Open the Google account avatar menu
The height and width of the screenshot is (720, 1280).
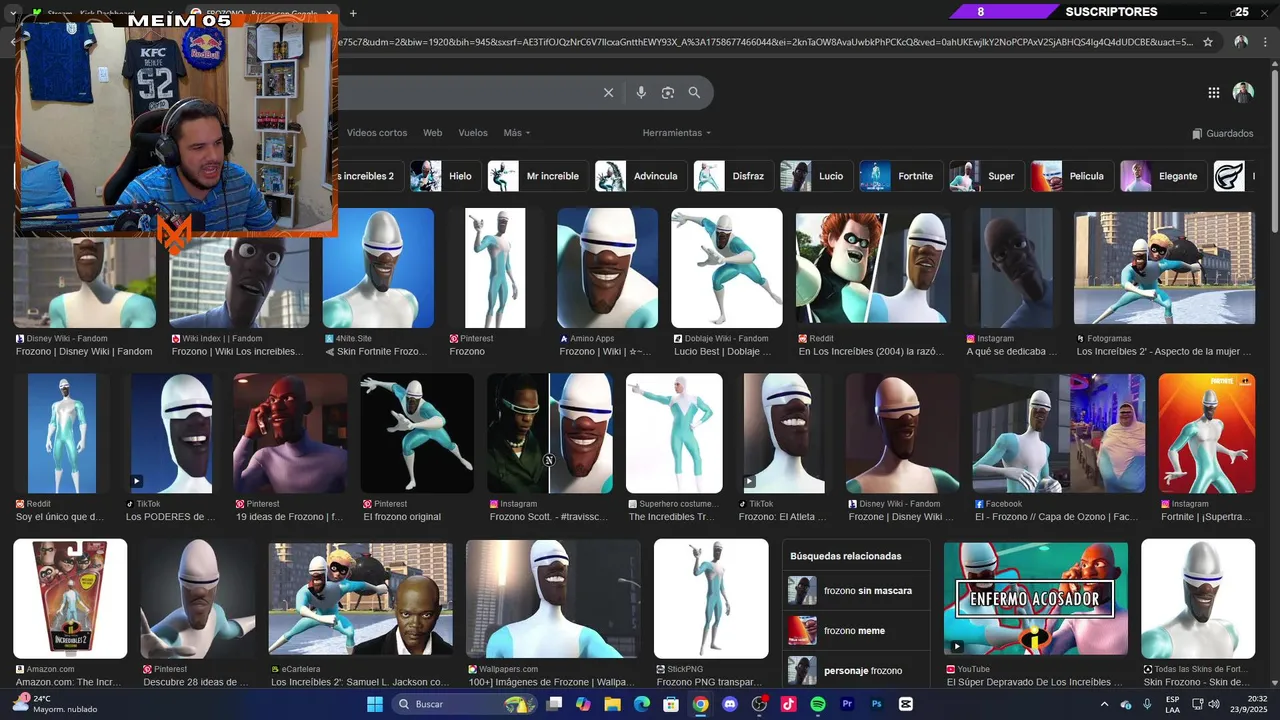coord(1243,93)
